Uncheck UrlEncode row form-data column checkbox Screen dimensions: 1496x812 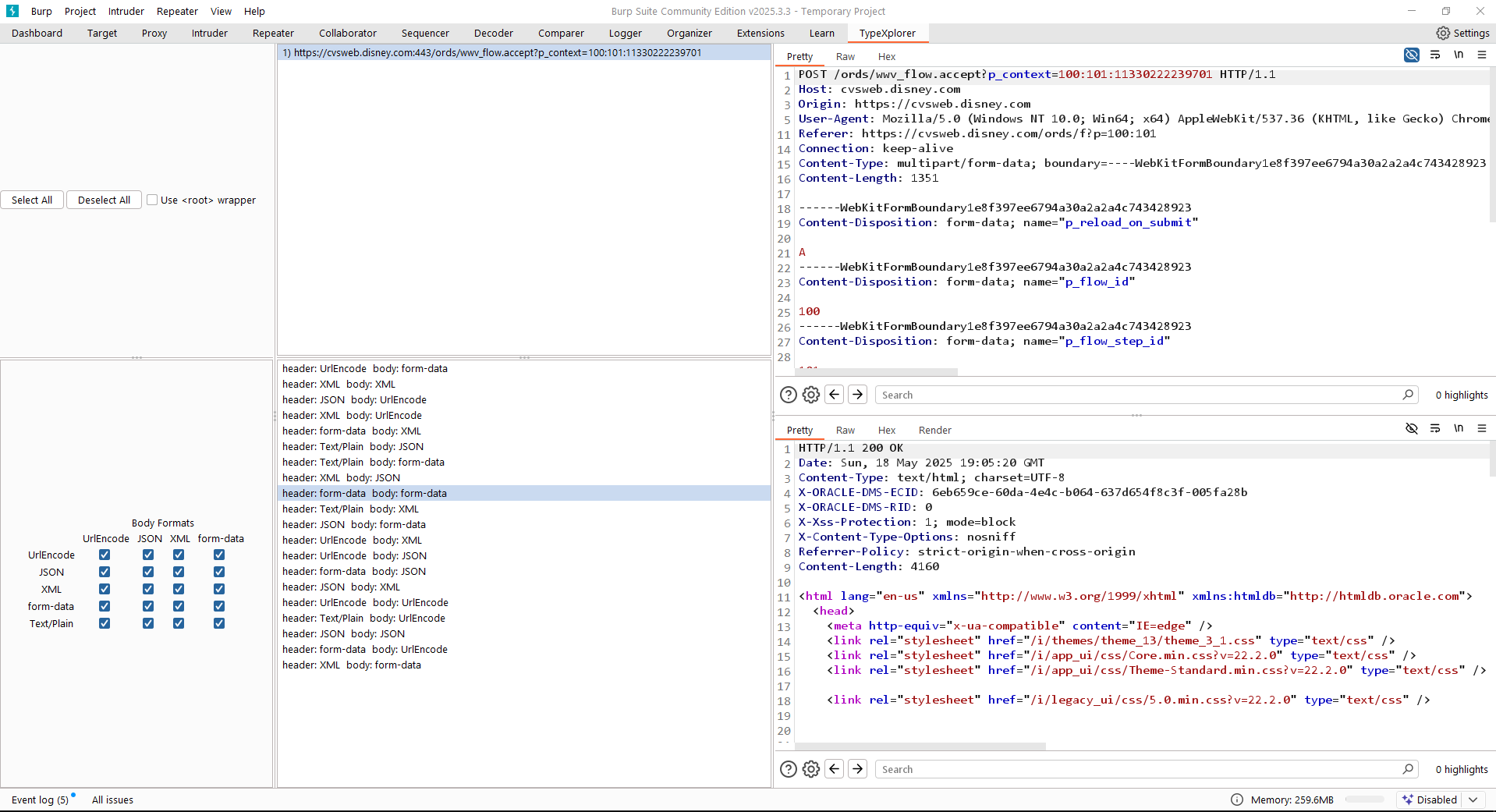(219, 555)
